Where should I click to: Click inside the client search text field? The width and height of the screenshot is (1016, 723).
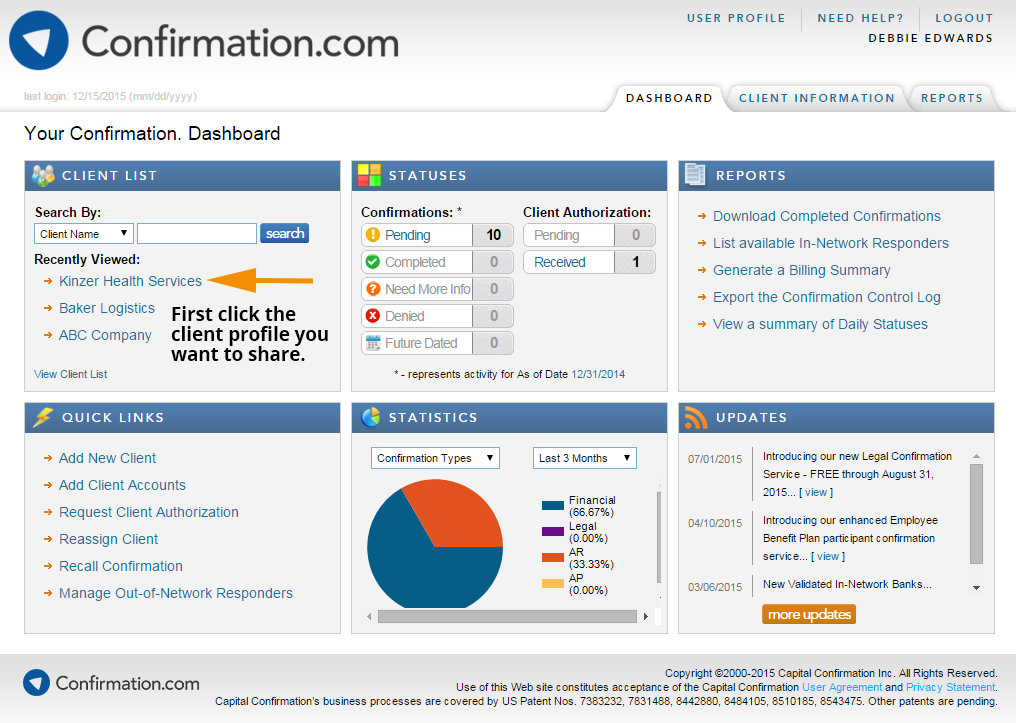[x=196, y=233]
